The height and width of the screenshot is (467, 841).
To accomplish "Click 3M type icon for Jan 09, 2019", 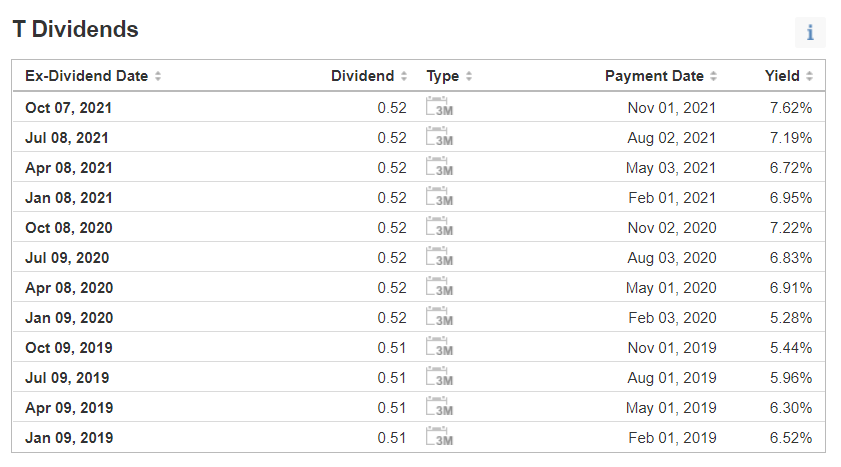I will 439,436.
